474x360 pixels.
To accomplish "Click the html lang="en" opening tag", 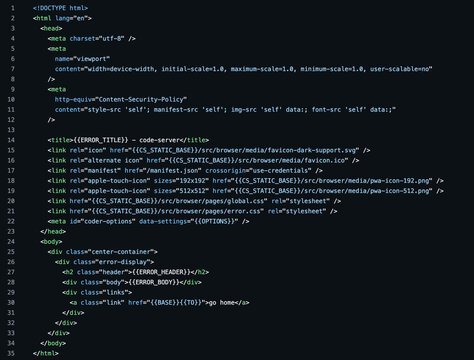I will coord(62,18).
